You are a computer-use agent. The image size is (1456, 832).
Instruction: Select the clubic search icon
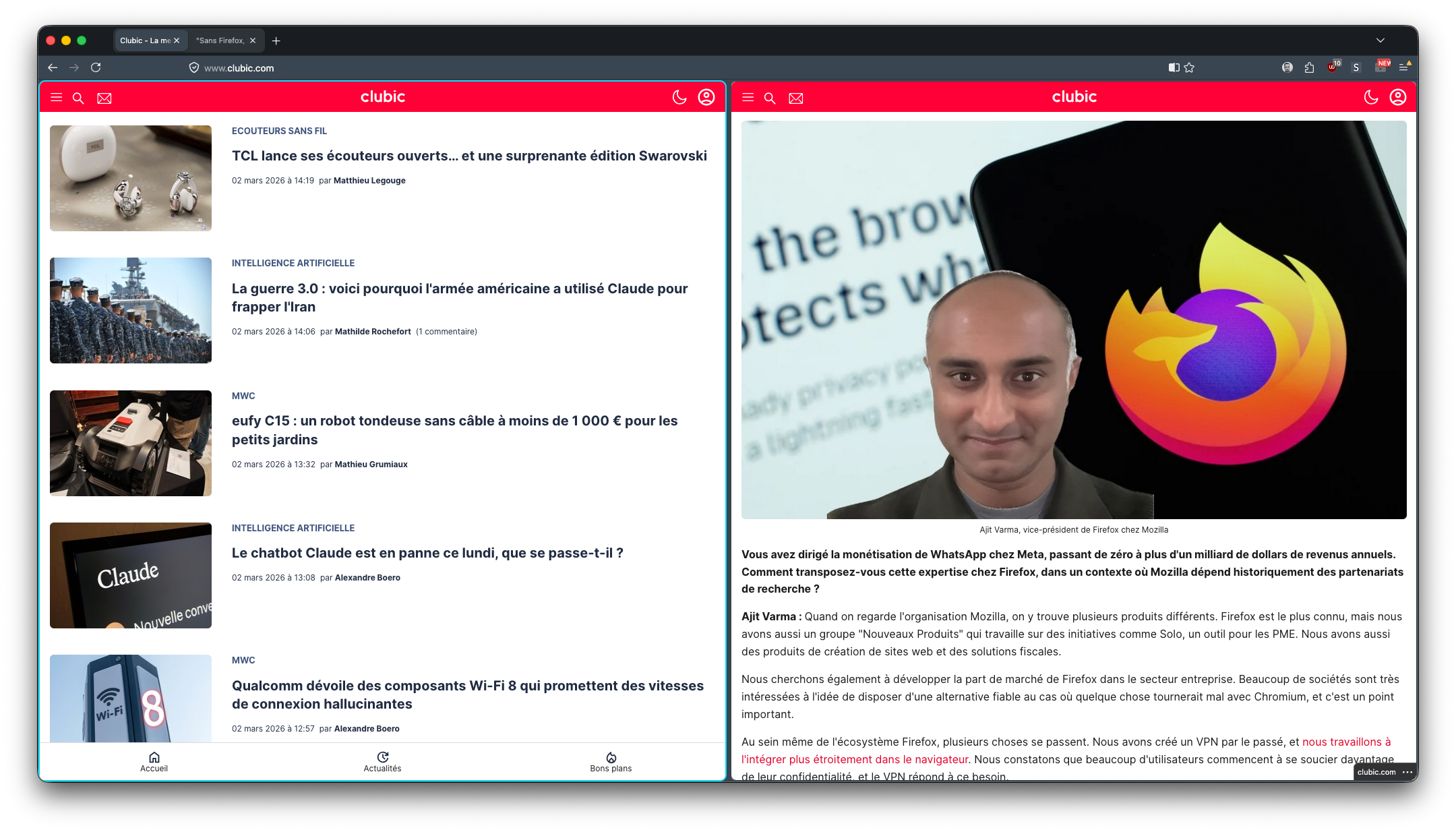(78, 98)
